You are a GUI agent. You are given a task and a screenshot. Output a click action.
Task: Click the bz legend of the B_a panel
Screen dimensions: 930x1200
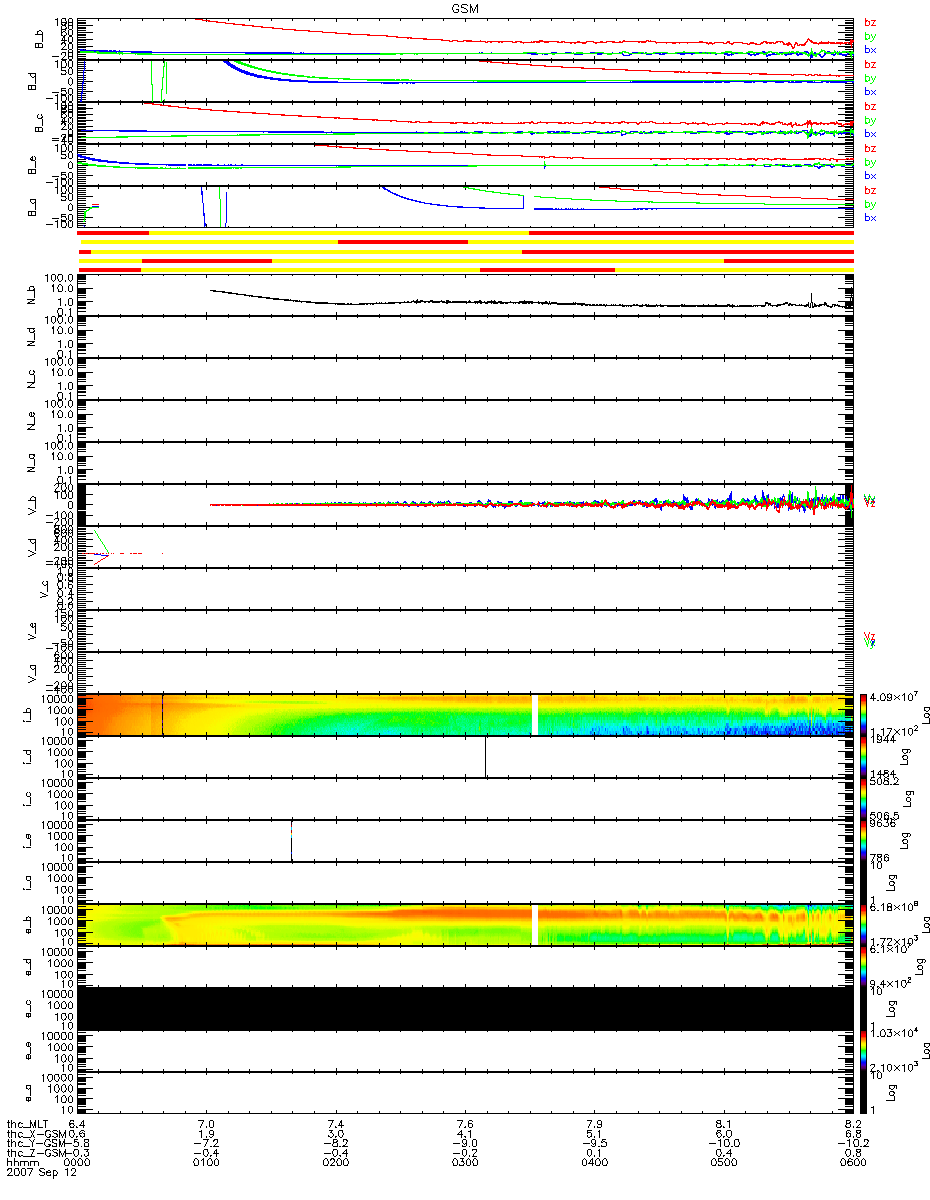[x=870, y=190]
